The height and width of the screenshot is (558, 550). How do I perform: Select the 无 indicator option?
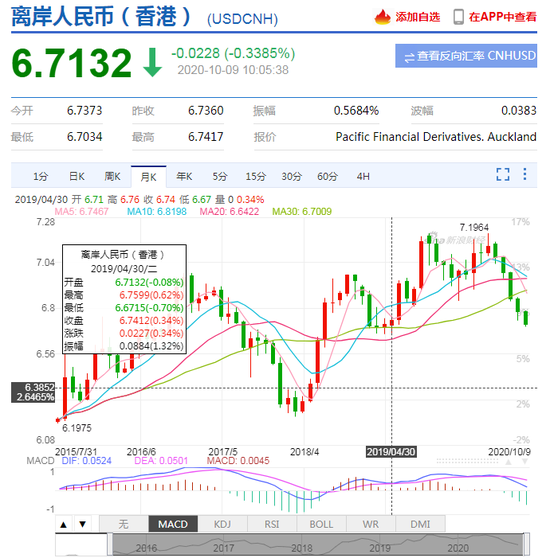click(123, 524)
